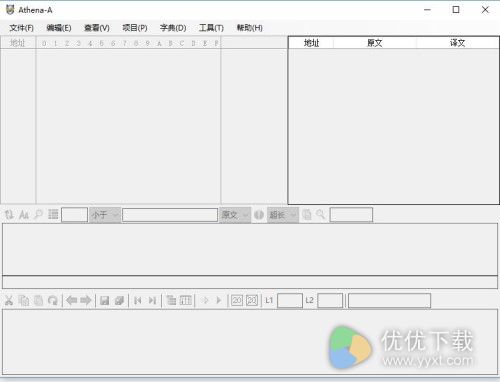Screen dimensions: 500x382
Task: Open the 小于 comparison dropdown
Action: point(105,215)
